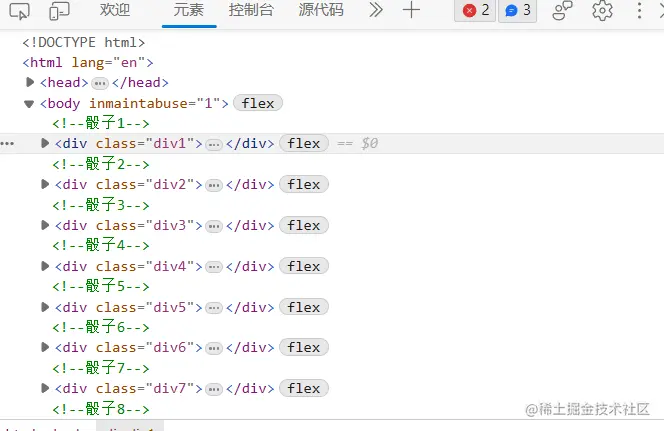Select the <!DOCTYPE html> line
Viewport: 664px width, 431px height.
coord(84,42)
